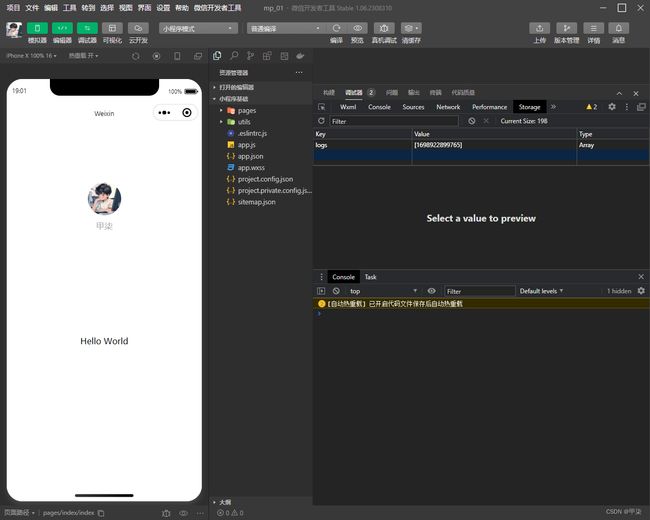
Task: Select the search icon in editor sidebar
Action: pyautogui.click(x=234, y=56)
